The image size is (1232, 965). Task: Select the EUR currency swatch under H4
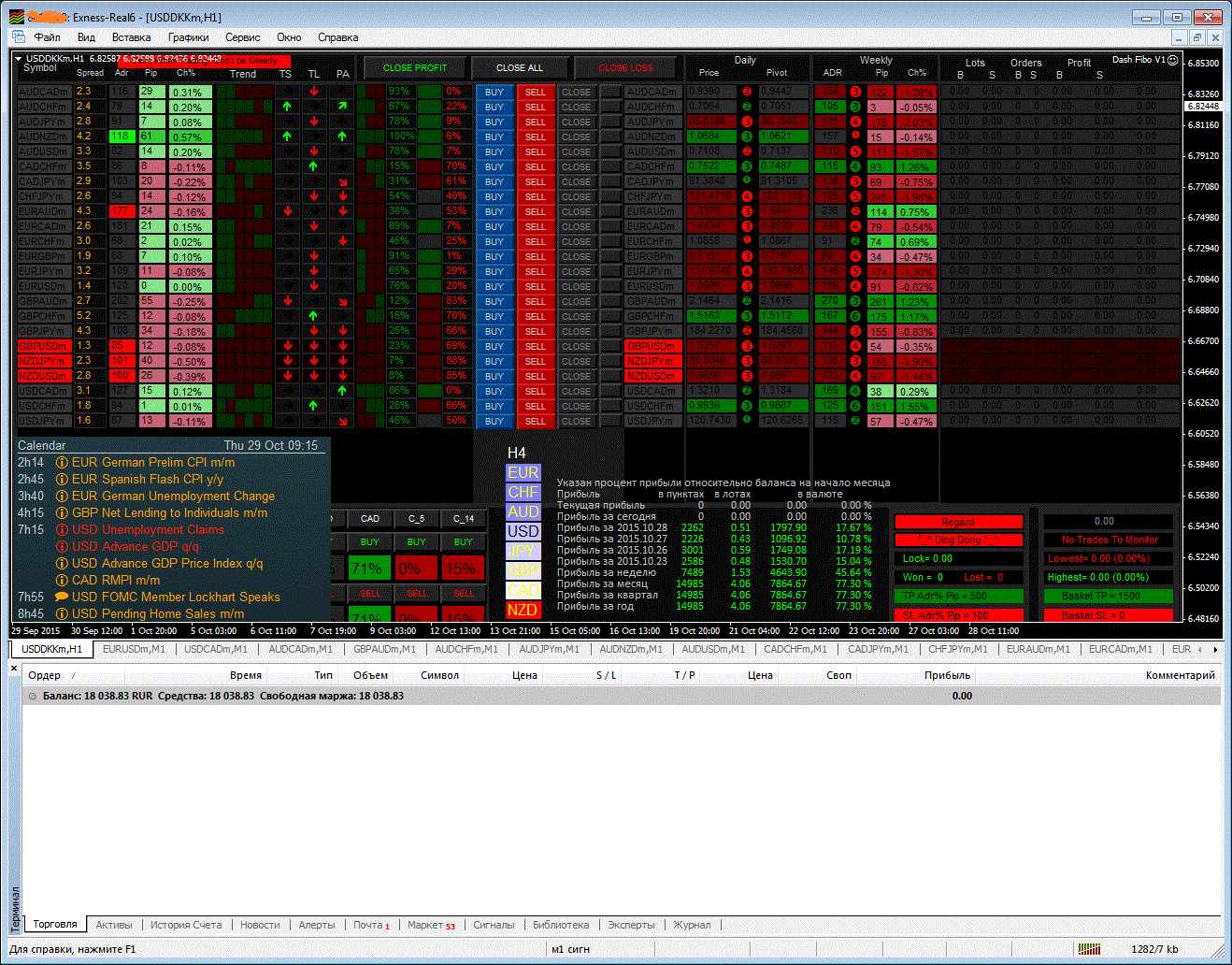pos(523,473)
